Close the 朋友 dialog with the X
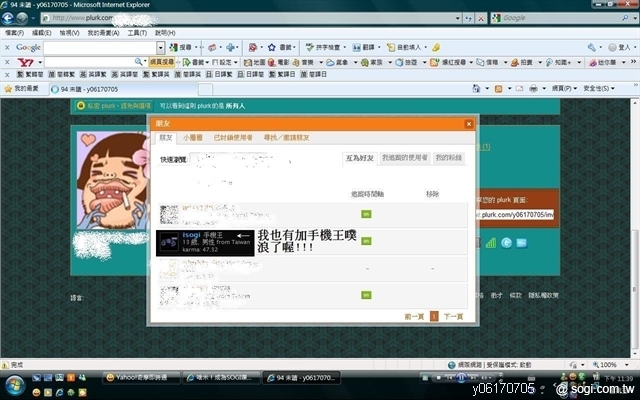The height and width of the screenshot is (400, 640). (467, 123)
